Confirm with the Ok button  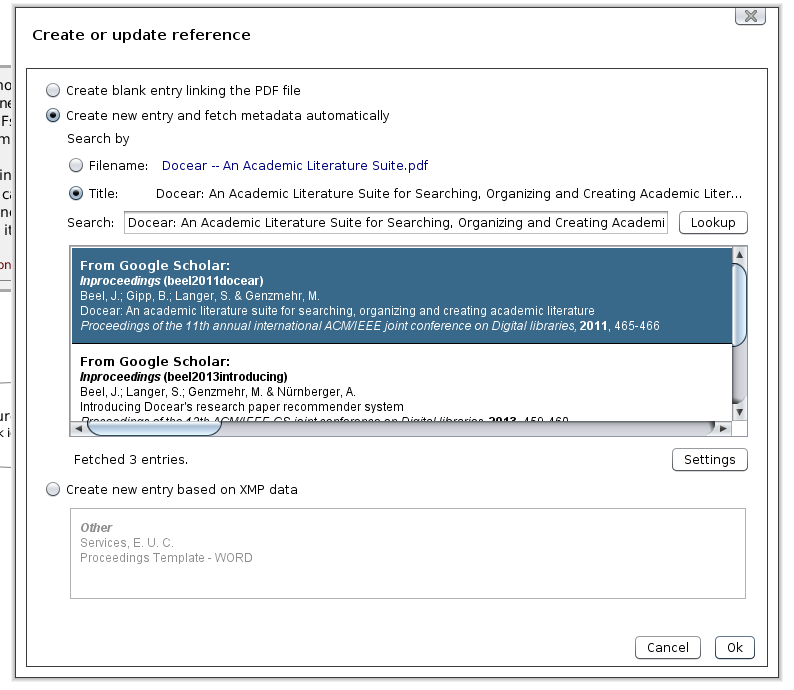[735, 647]
